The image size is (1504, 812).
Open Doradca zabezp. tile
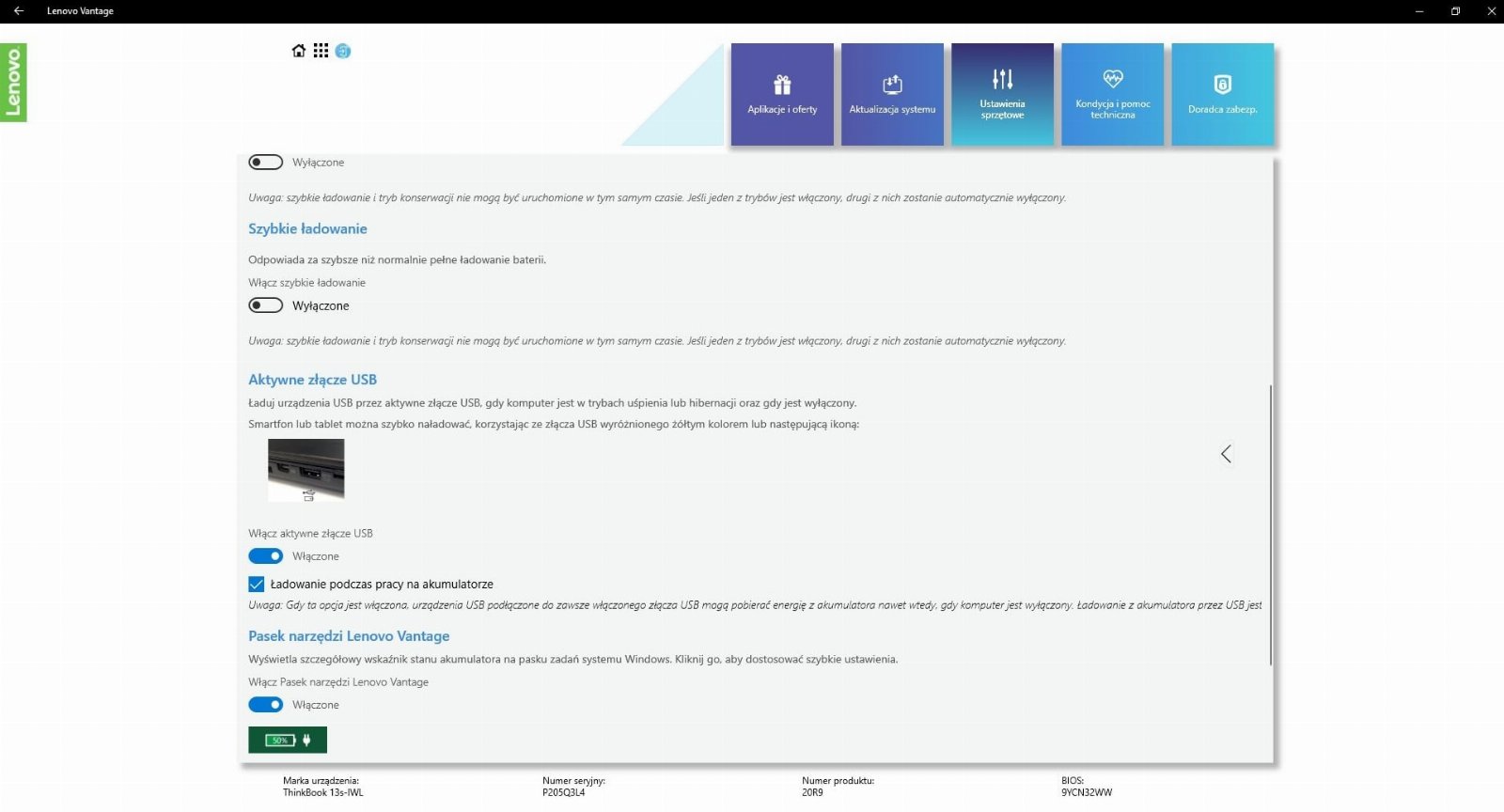pyautogui.click(x=1222, y=94)
